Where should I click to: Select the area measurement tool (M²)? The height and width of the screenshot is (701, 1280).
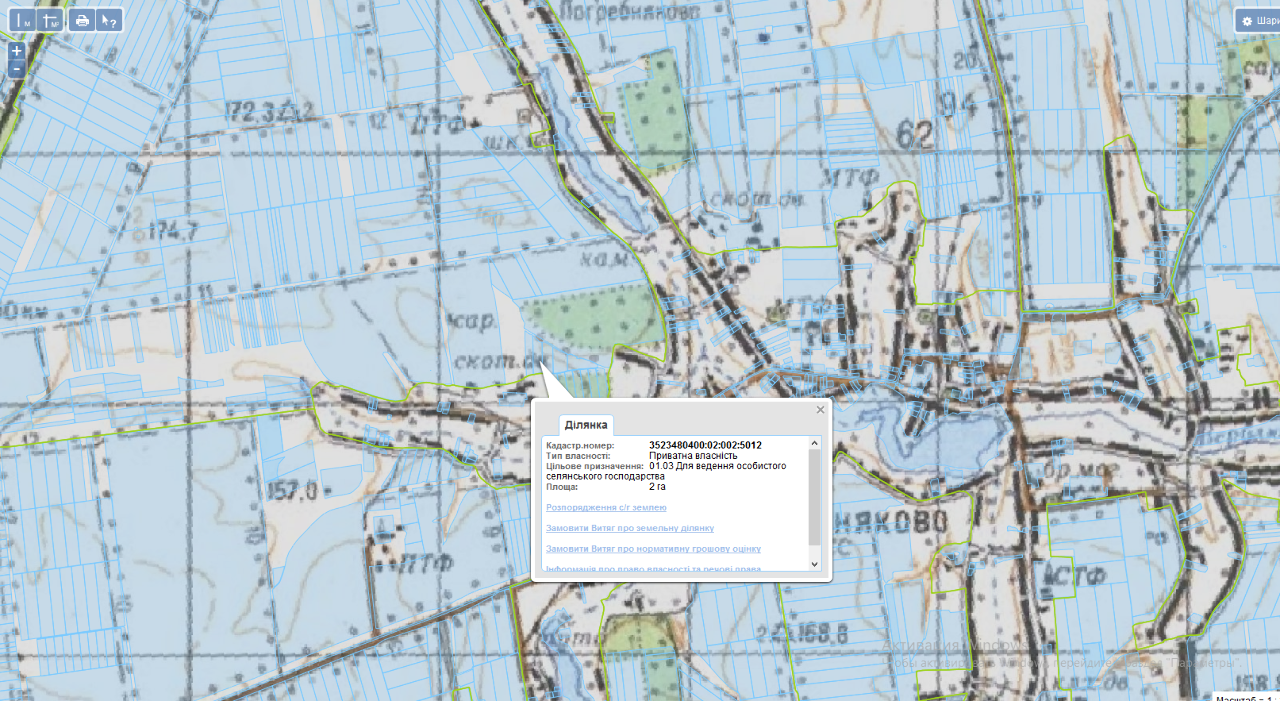(x=52, y=20)
